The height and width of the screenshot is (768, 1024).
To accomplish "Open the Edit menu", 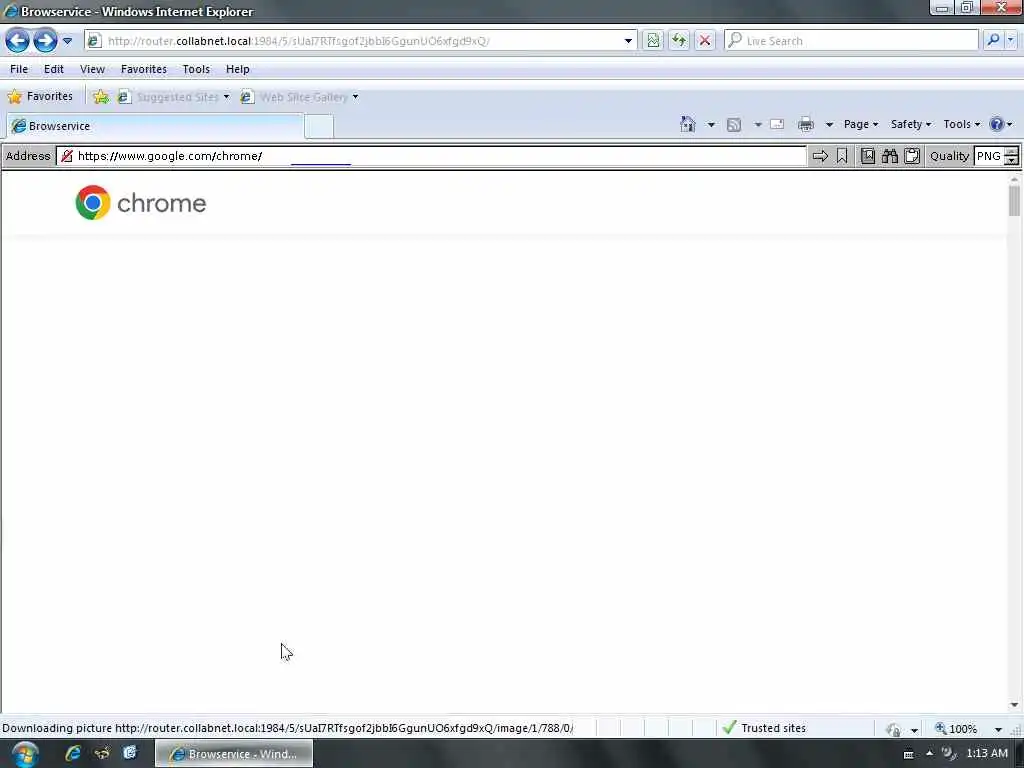I will 54,69.
